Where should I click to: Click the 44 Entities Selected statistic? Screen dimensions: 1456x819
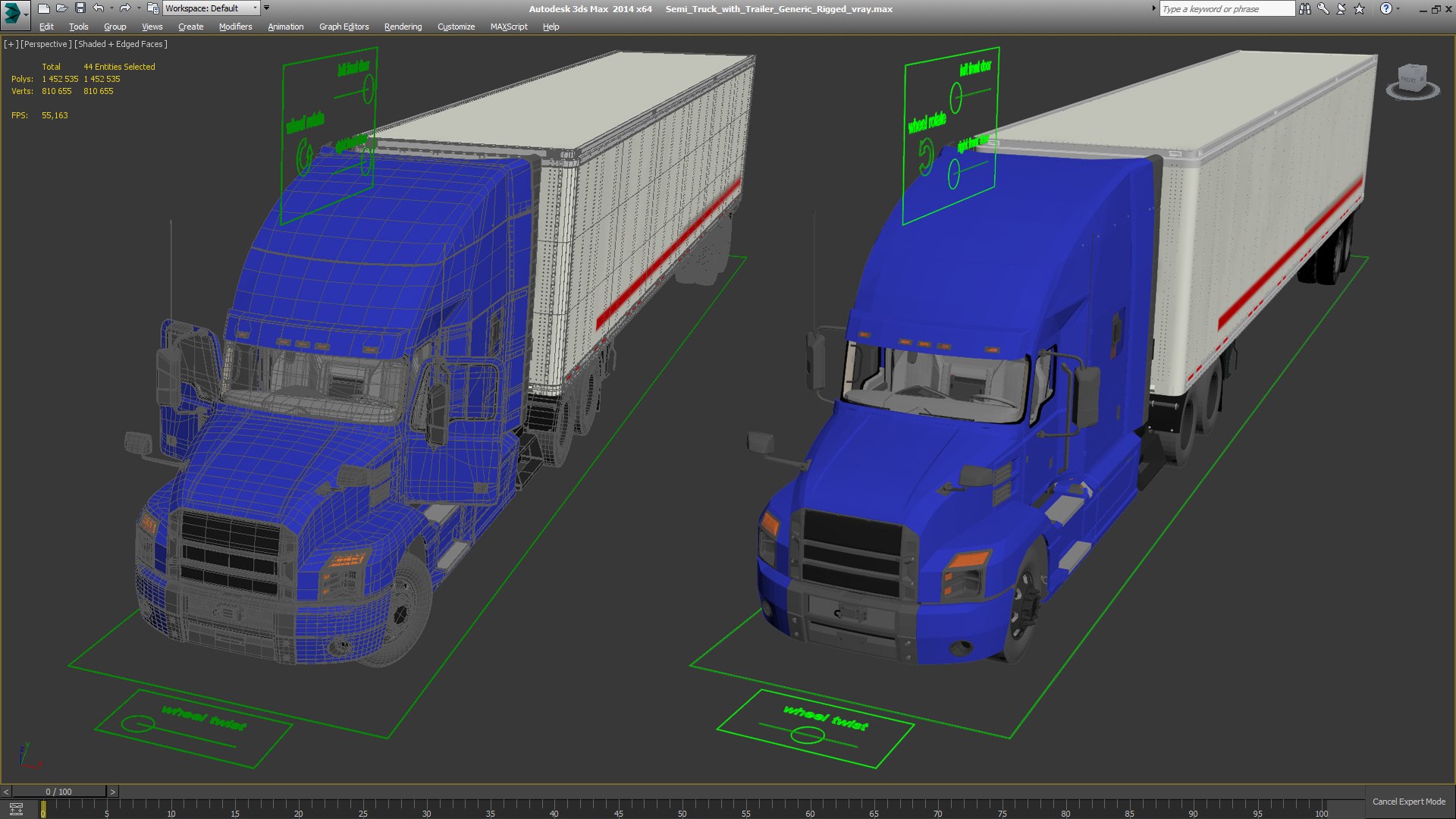tap(119, 67)
